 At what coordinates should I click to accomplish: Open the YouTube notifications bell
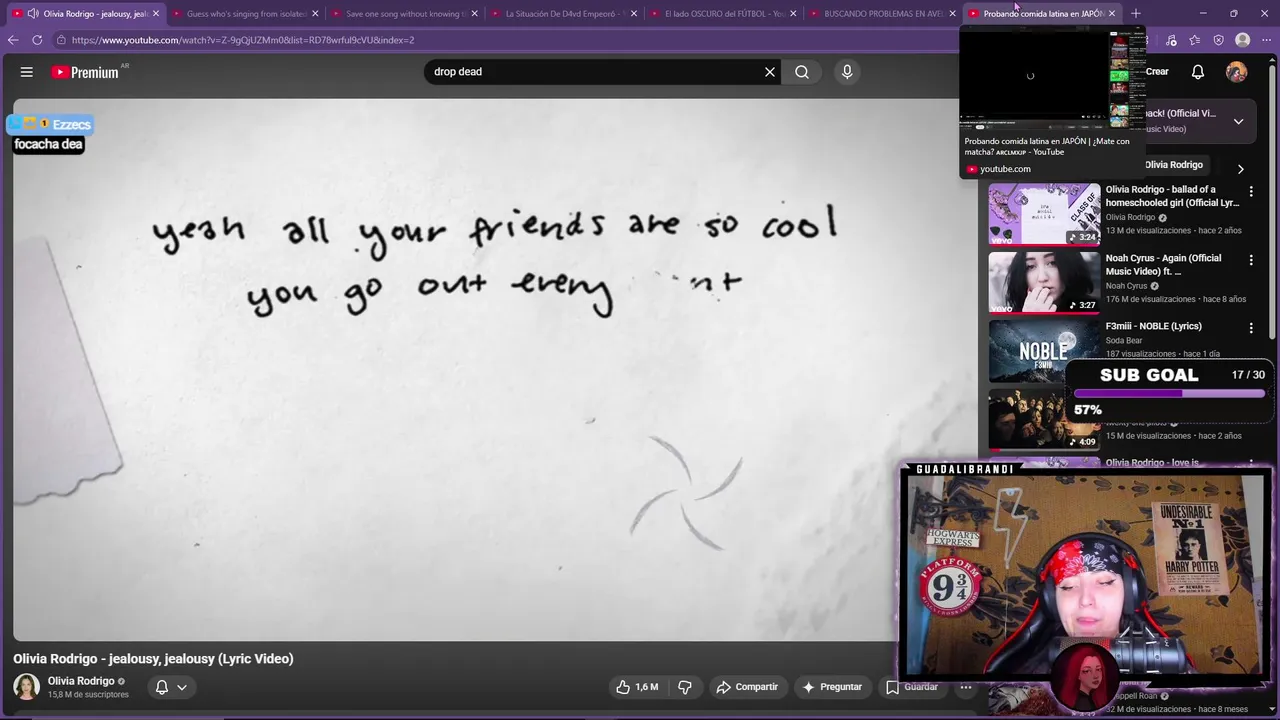pos(1198,72)
